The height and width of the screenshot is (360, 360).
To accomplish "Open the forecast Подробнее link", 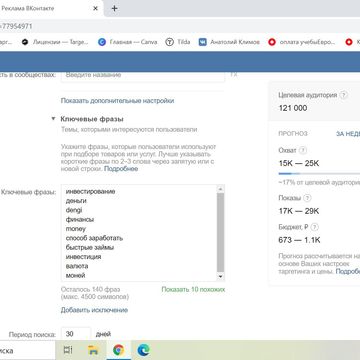I will point(348,271).
